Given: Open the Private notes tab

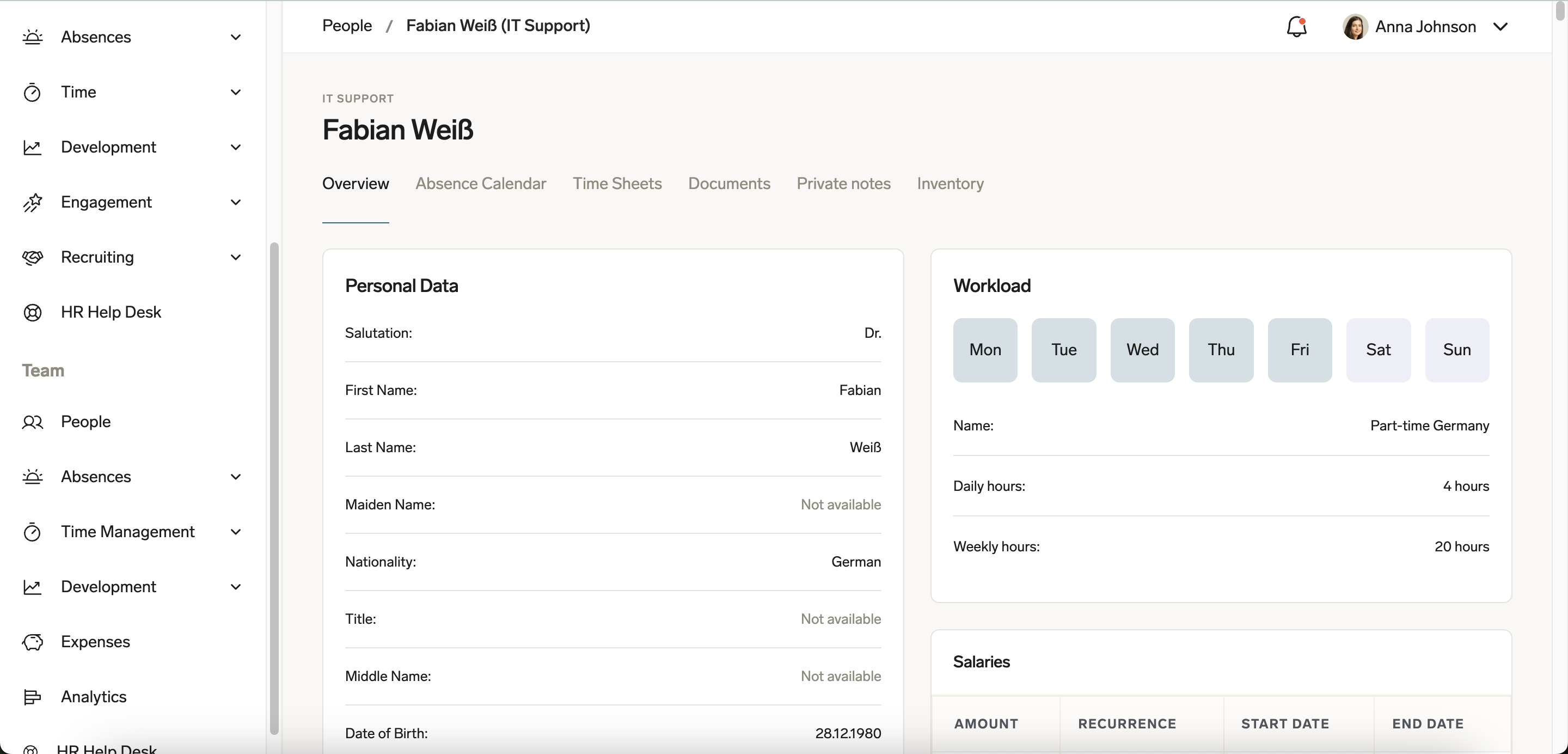Looking at the screenshot, I should tap(843, 183).
